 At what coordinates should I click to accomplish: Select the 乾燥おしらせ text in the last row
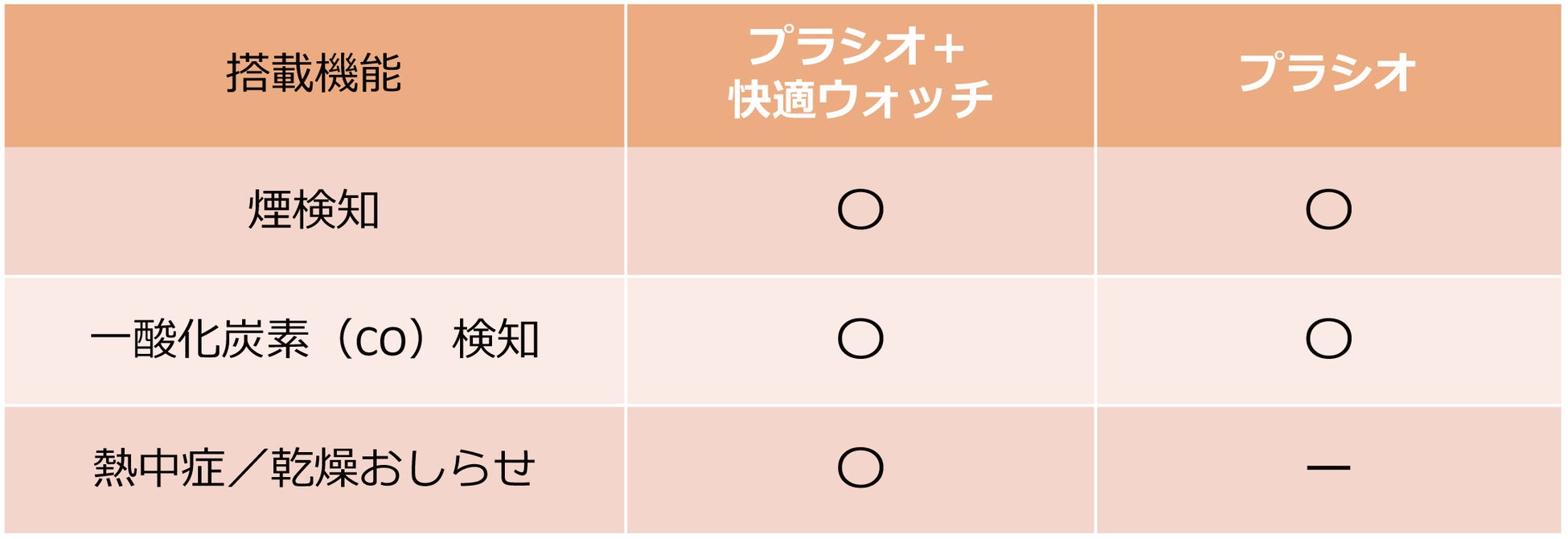(402, 468)
